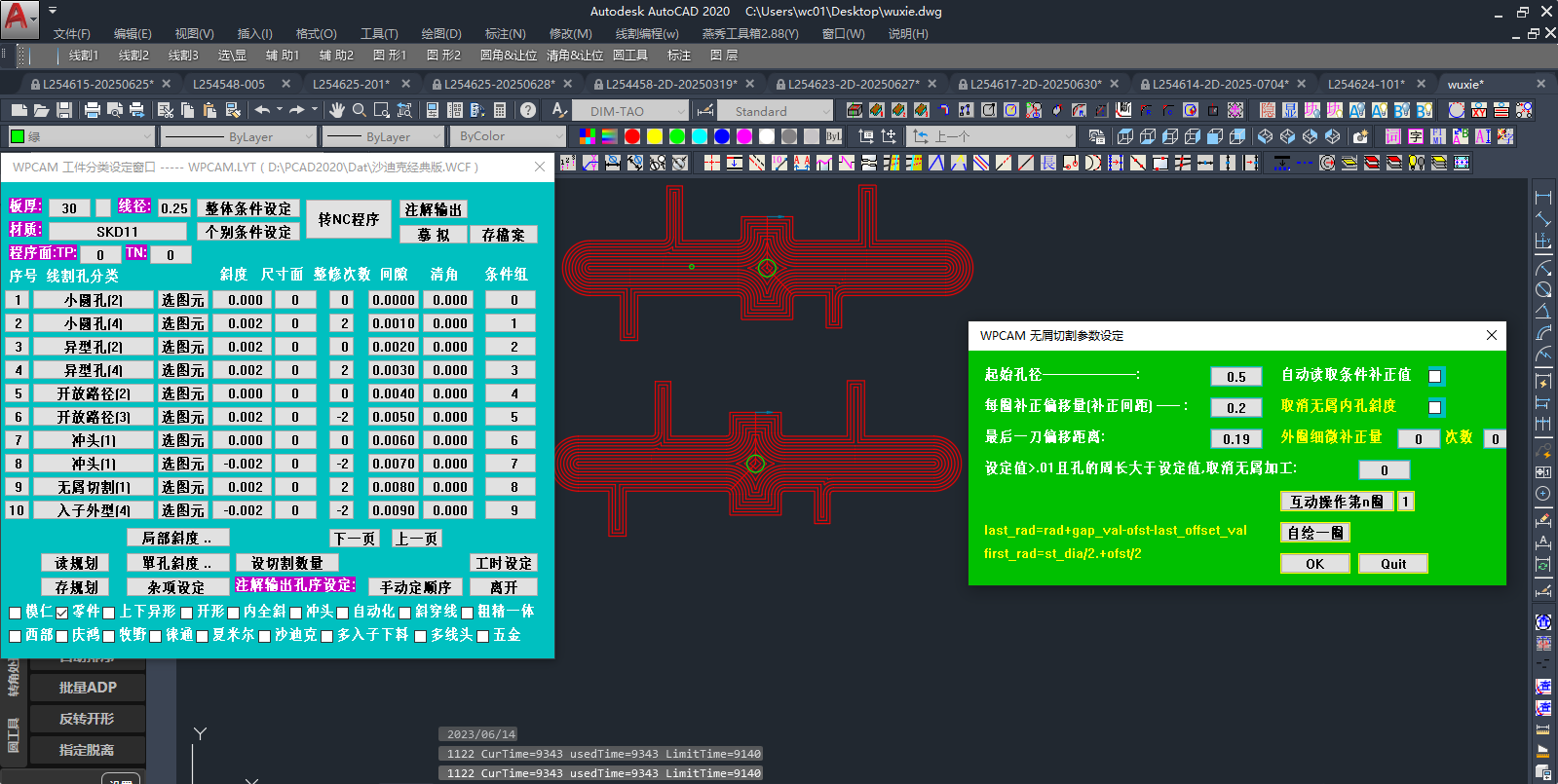1558x784 pixels.
Task: Click the 转NC程序 button
Action: (348, 220)
